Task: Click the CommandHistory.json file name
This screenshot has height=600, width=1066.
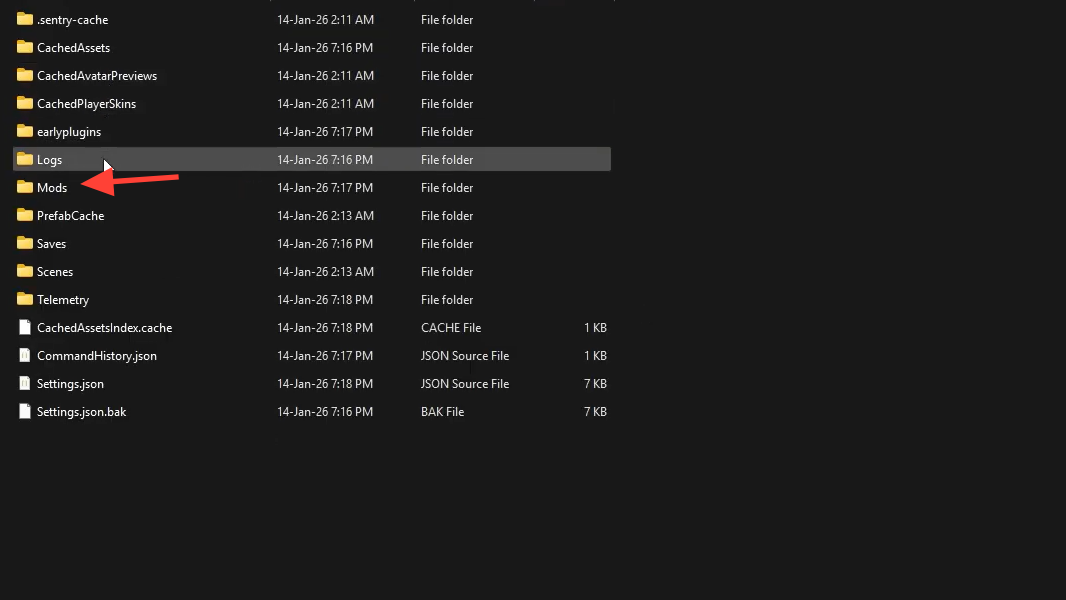Action: (x=97, y=356)
